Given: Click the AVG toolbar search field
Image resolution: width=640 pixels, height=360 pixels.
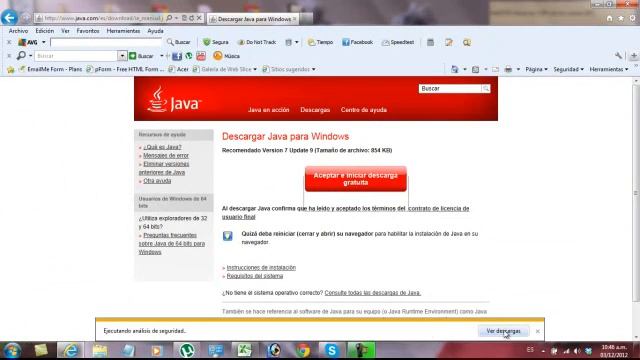Looking at the screenshot, I should click(106, 42).
